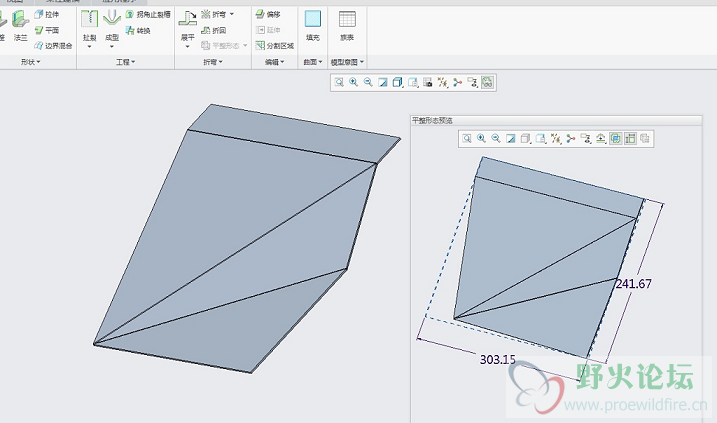Select the 303.15 dimension in preview
This screenshot has height=423, width=717.
498,358
